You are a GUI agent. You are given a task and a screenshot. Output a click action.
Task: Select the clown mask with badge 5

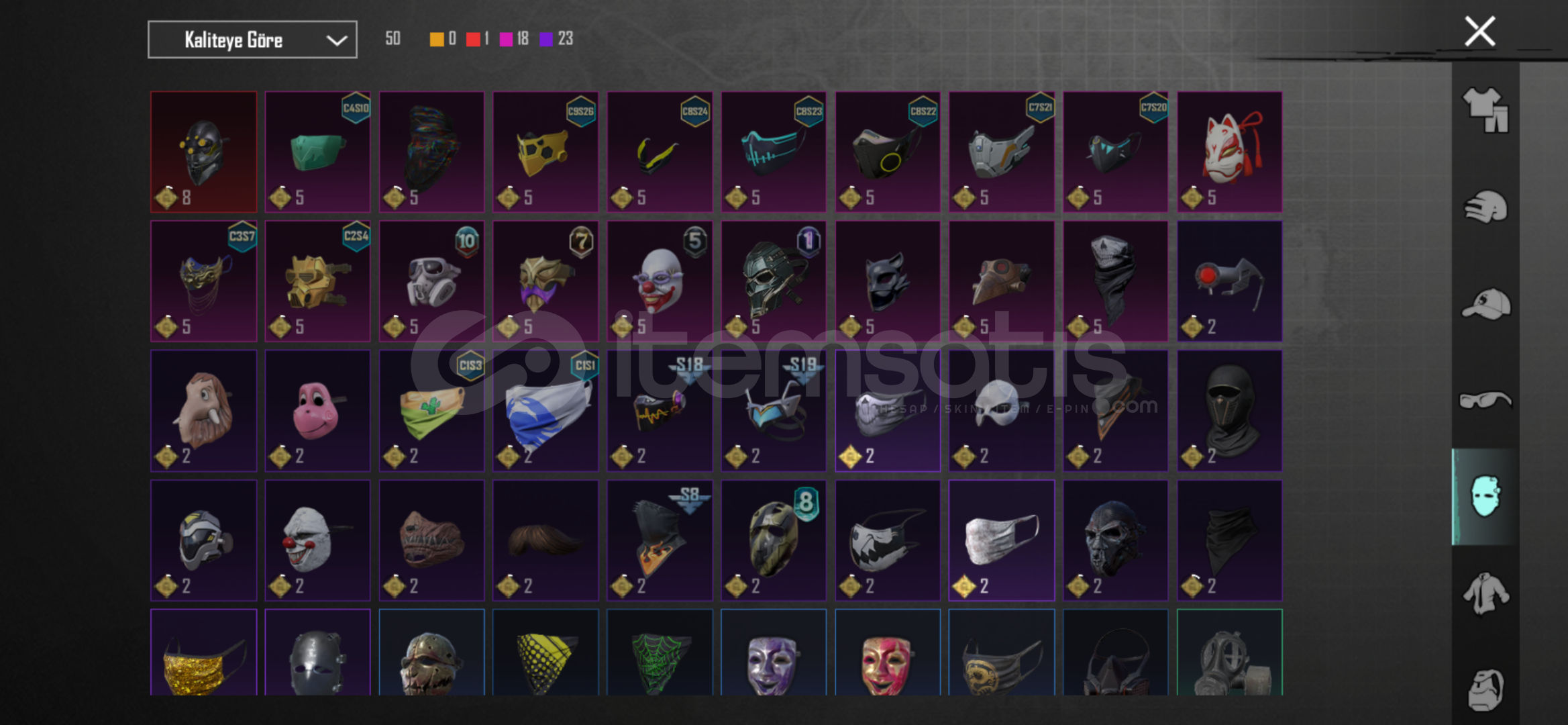[x=660, y=281]
